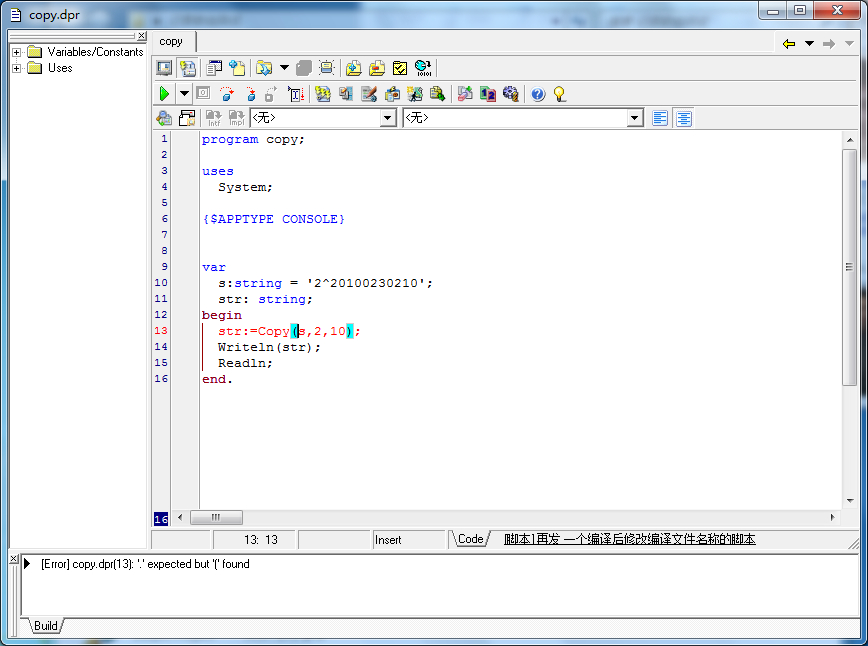The height and width of the screenshot is (646, 868).
Task: Click the gear options toolbar icon
Action: click(511, 94)
